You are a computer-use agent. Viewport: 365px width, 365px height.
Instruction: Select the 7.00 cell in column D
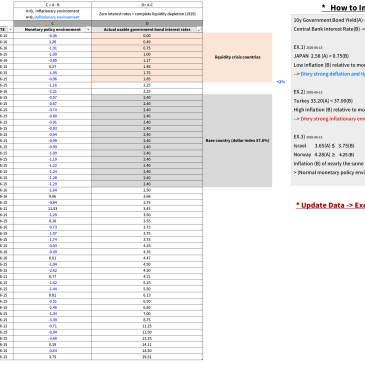147,313
